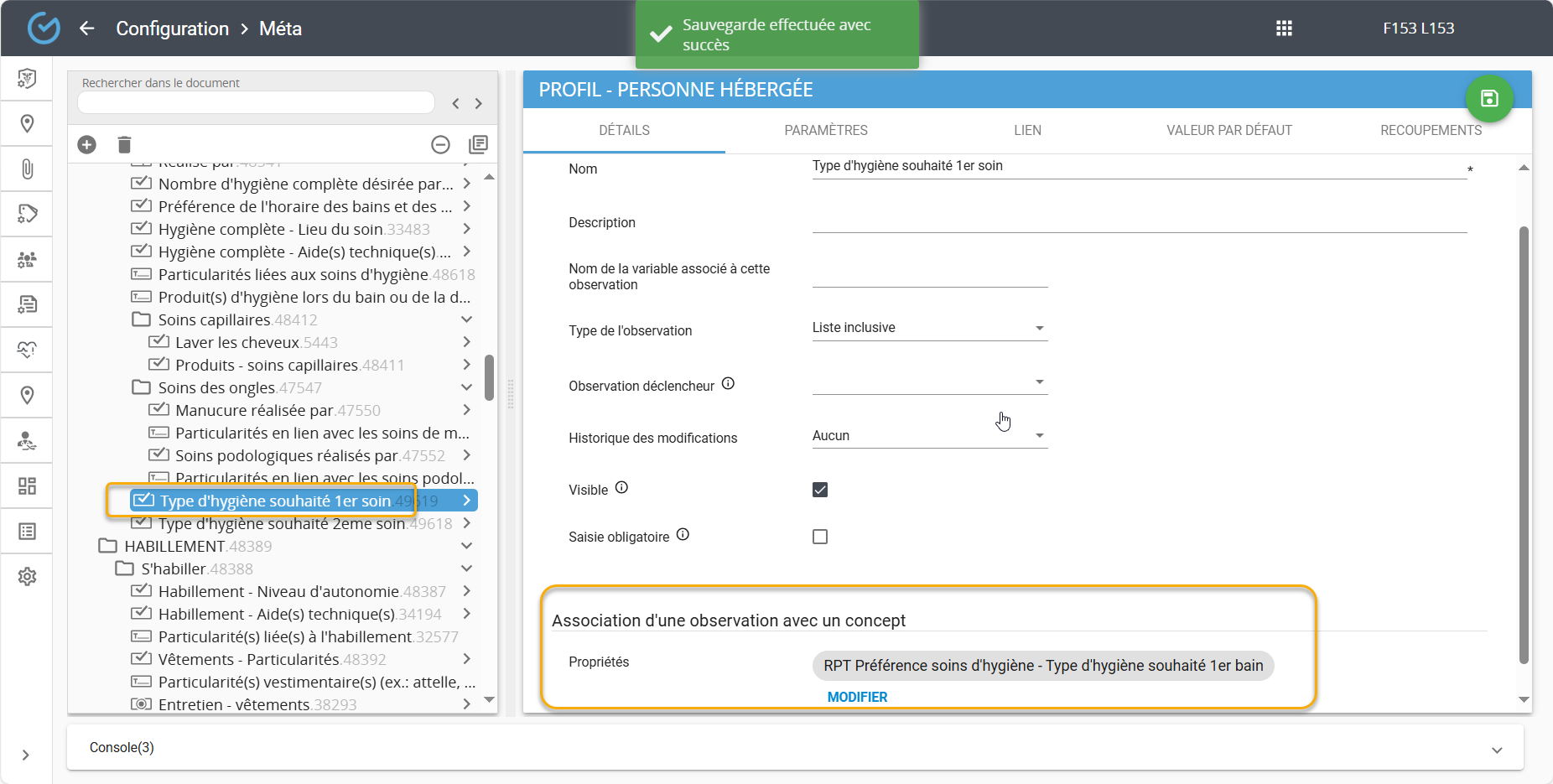Click info icon next to Observation déclencheur
Screen dimensions: 1553x784
[x=728, y=384]
